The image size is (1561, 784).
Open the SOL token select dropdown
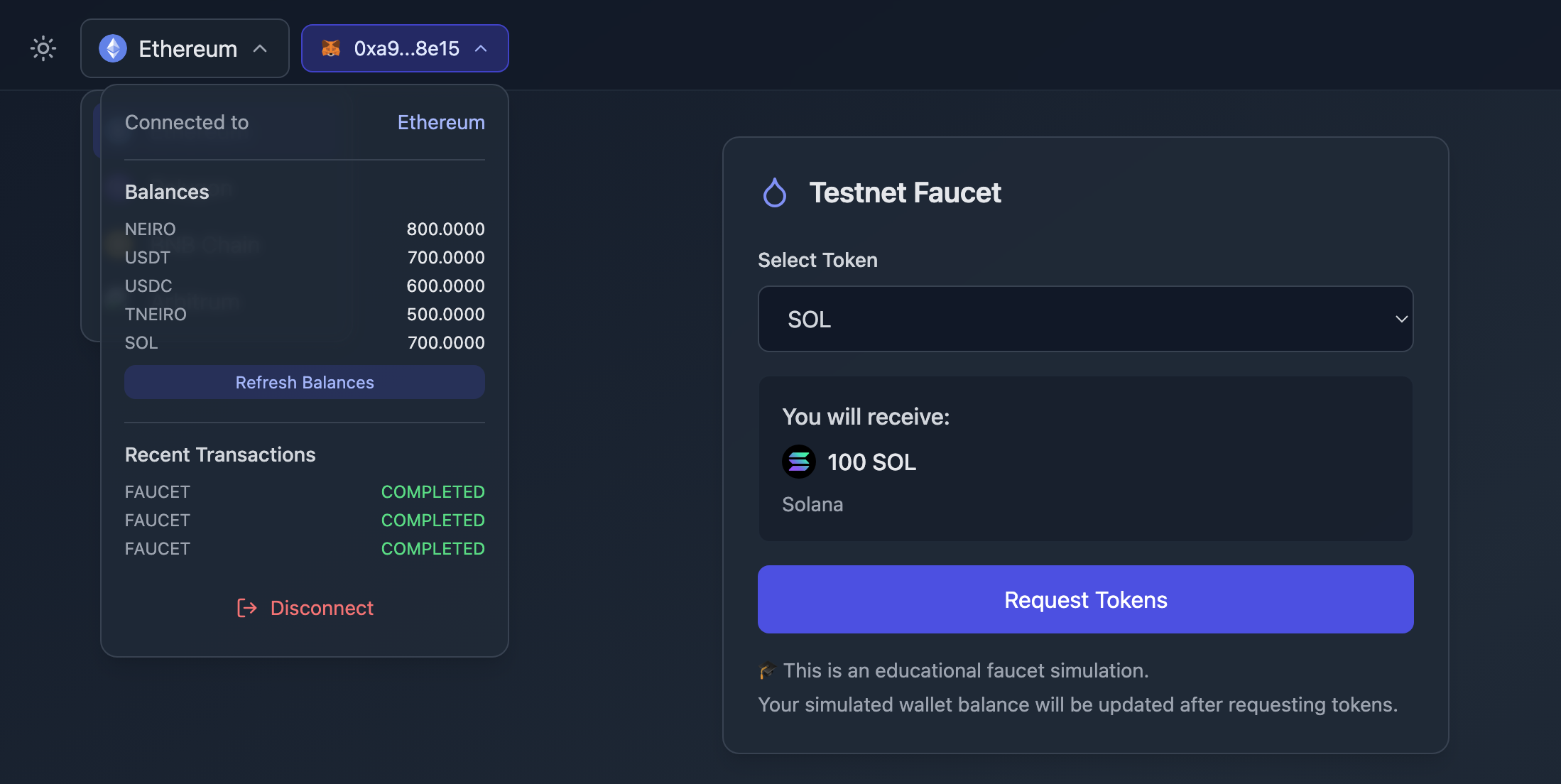(1085, 319)
